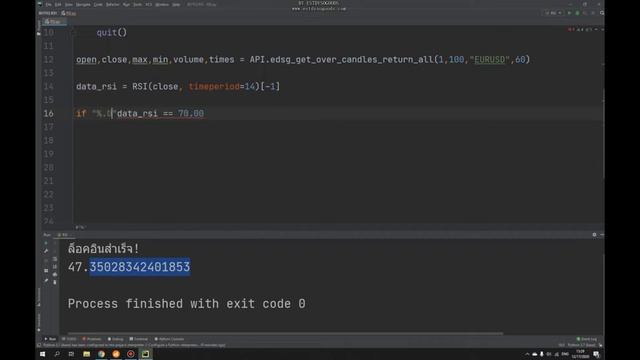Click the Thai login success message
The width and height of the screenshot is (640, 360).
click(103, 249)
